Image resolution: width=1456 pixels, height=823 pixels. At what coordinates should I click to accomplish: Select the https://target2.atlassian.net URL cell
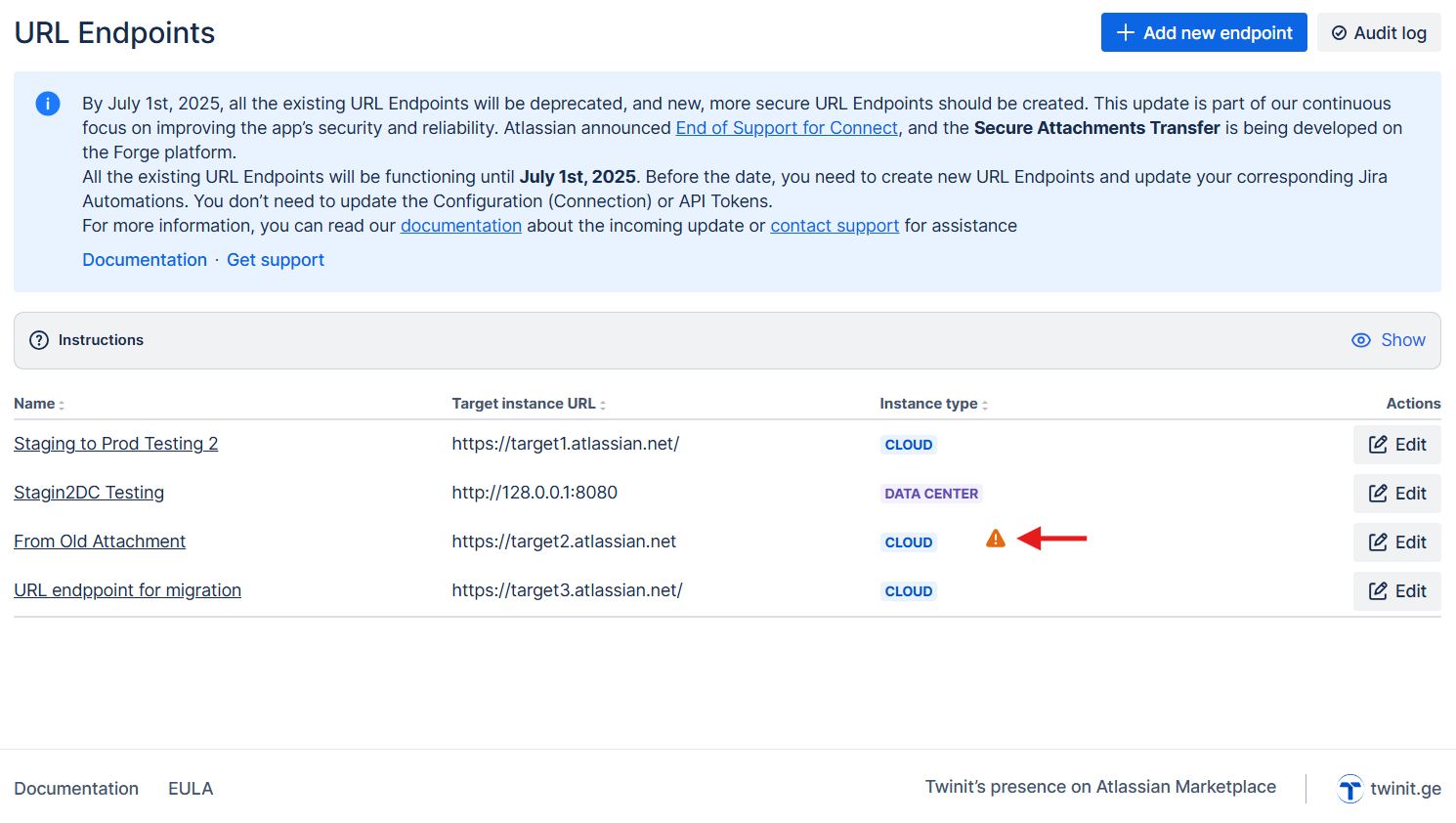pyautogui.click(x=564, y=541)
